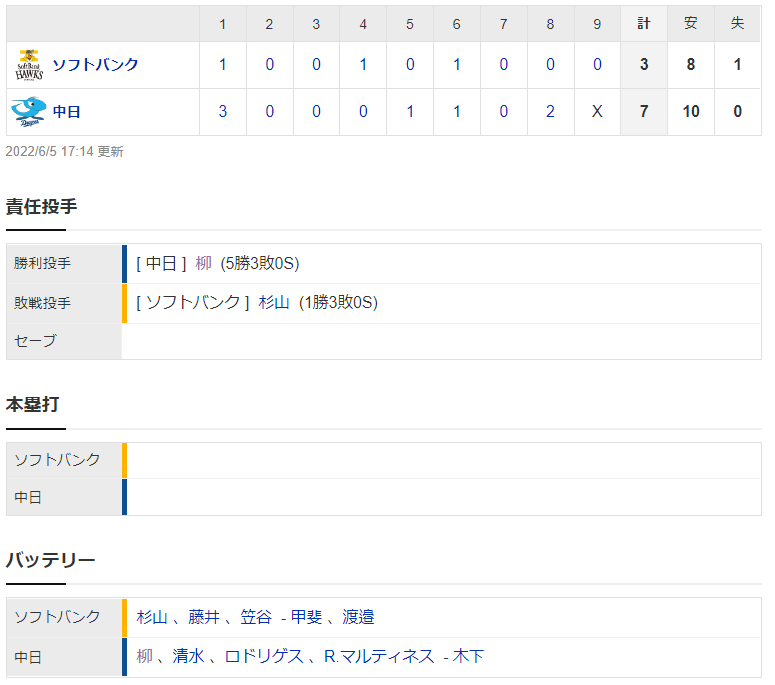The width and height of the screenshot is (775, 685).
Task: Click the SoftBank Hawks team logo
Action: (29, 65)
